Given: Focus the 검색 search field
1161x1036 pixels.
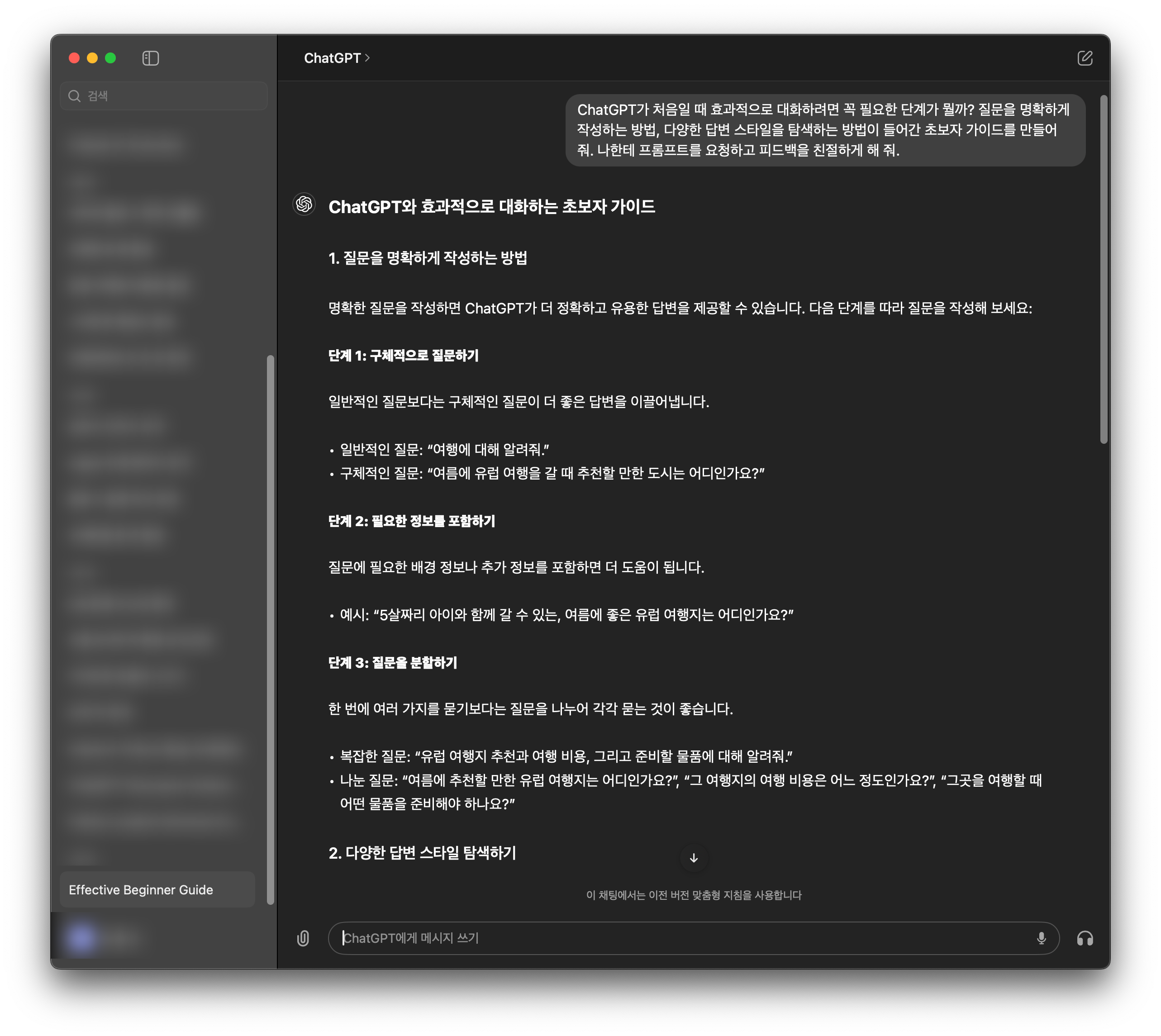Looking at the screenshot, I should click(x=163, y=95).
